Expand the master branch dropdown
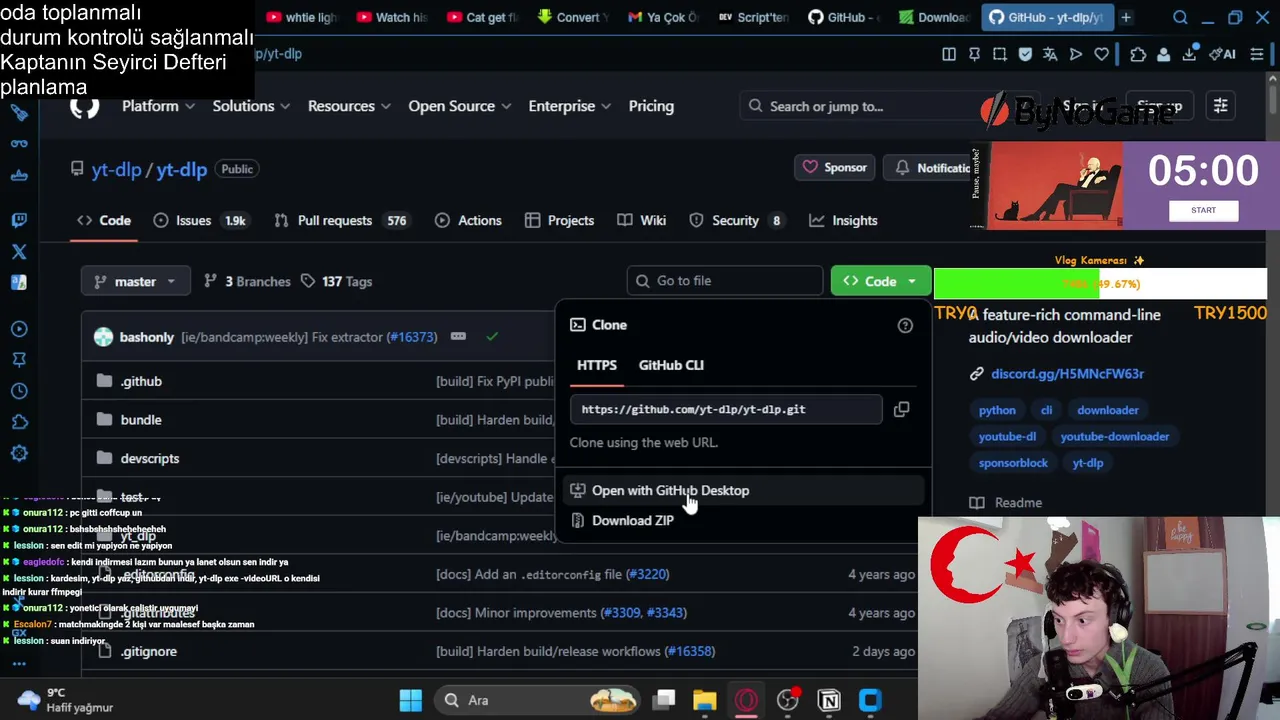The height and width of the screenshot is (720, 1280). tap(135, 282)
